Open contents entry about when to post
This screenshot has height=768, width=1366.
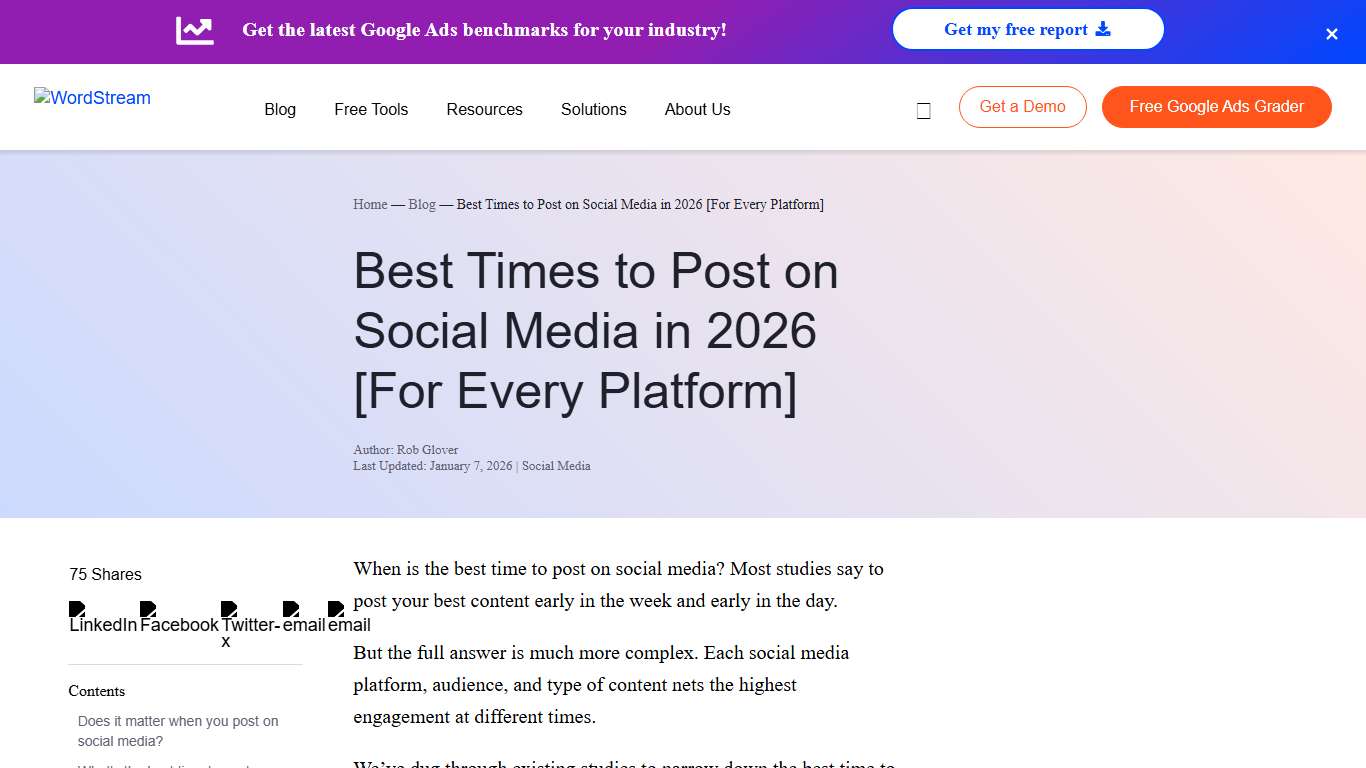pos(178,730)
